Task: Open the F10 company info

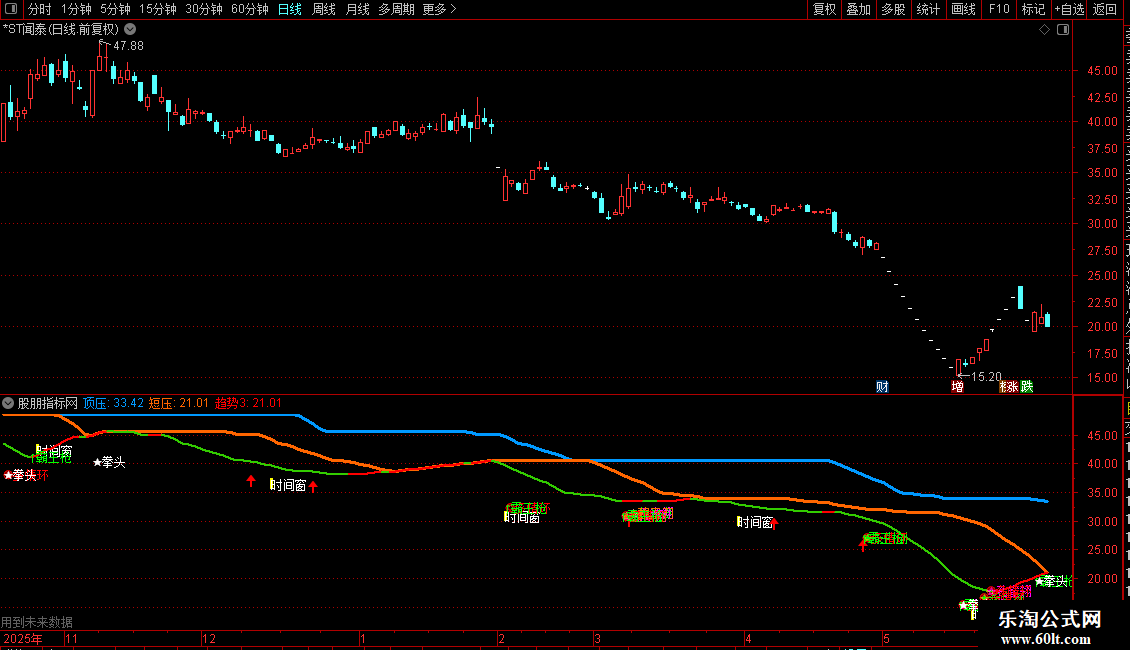Action: click(x=999, y=9)
